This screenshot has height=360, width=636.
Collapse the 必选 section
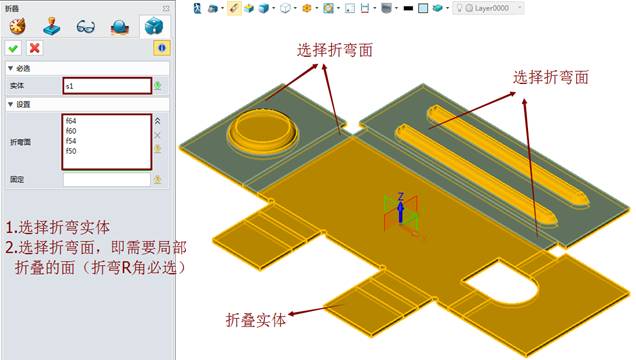[x=11, y=69]
